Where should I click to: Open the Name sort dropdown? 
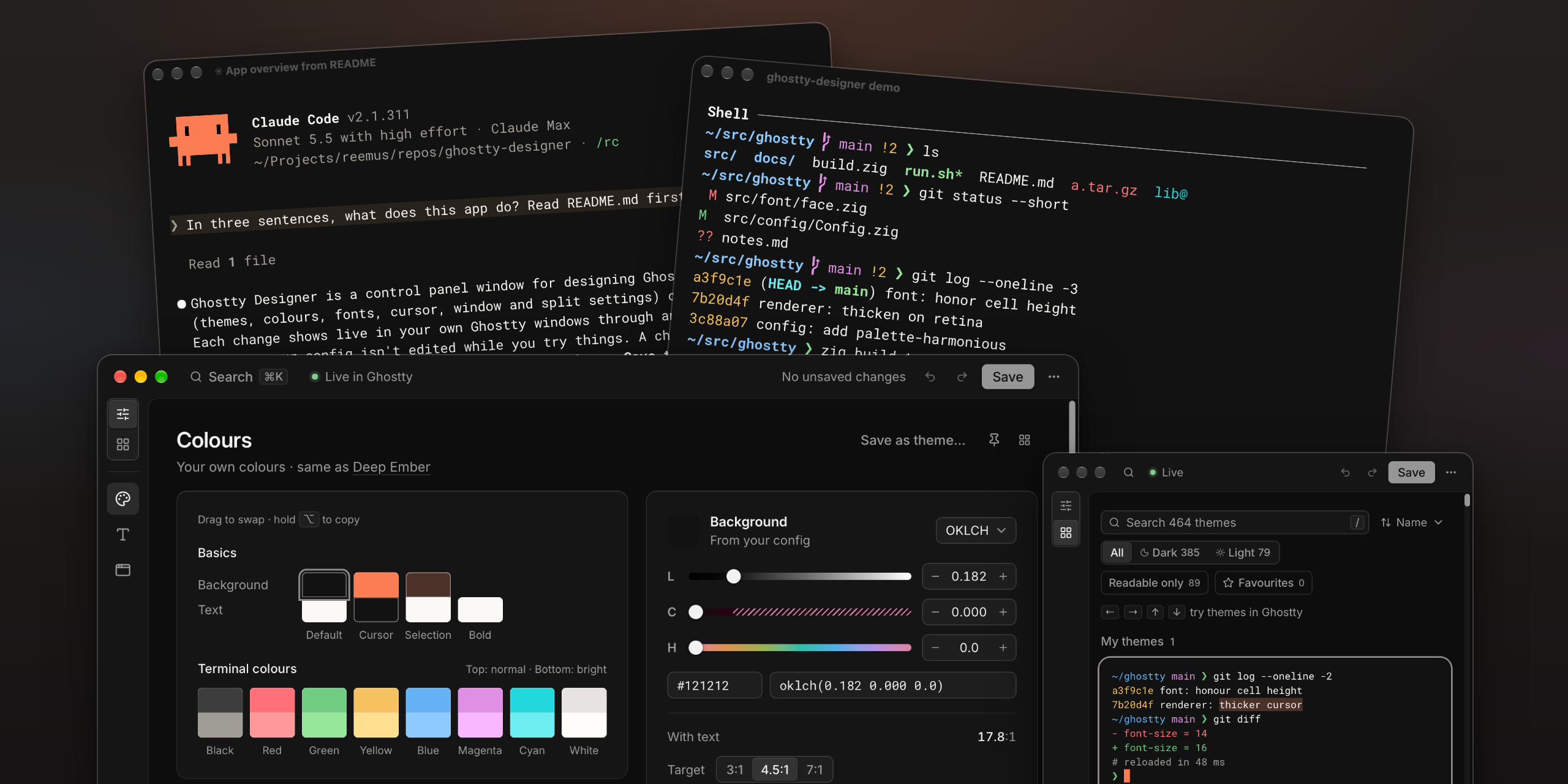1412,522
